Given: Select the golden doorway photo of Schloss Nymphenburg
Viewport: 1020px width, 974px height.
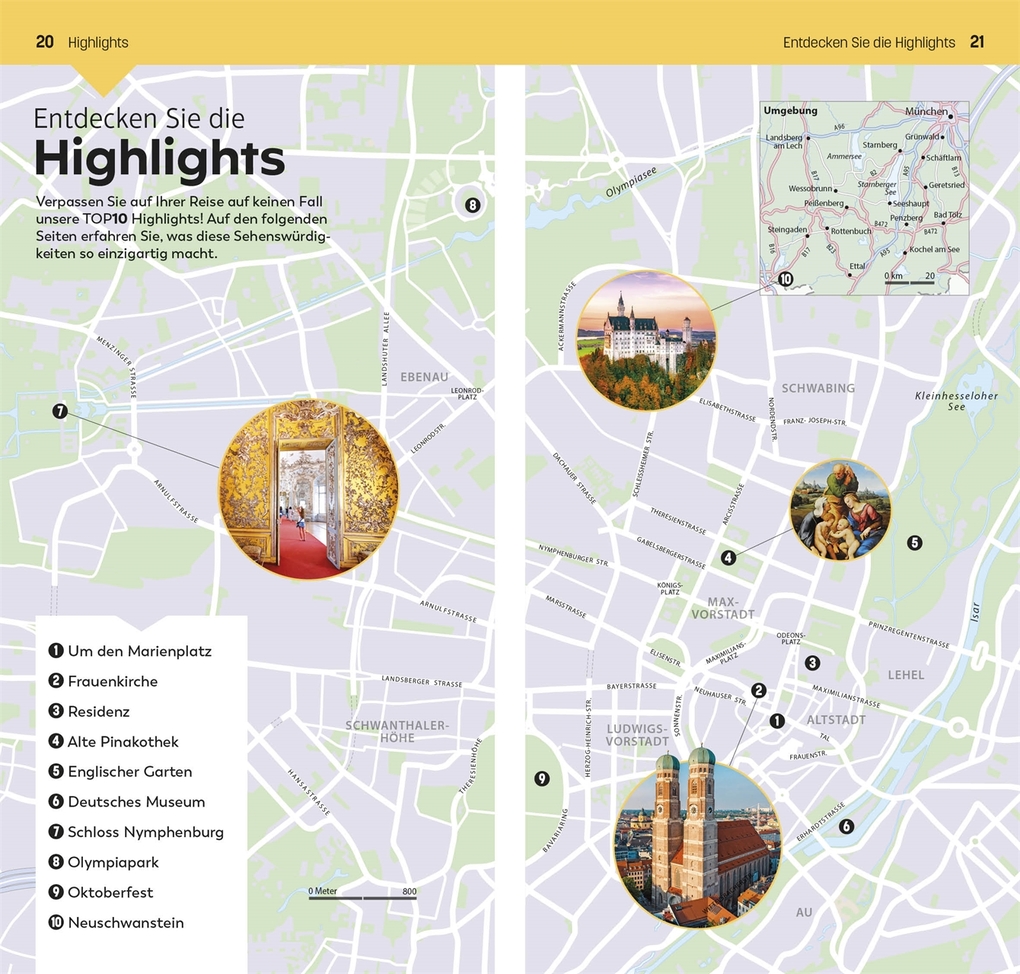Looking at the screenshot, I should point(309,489).
